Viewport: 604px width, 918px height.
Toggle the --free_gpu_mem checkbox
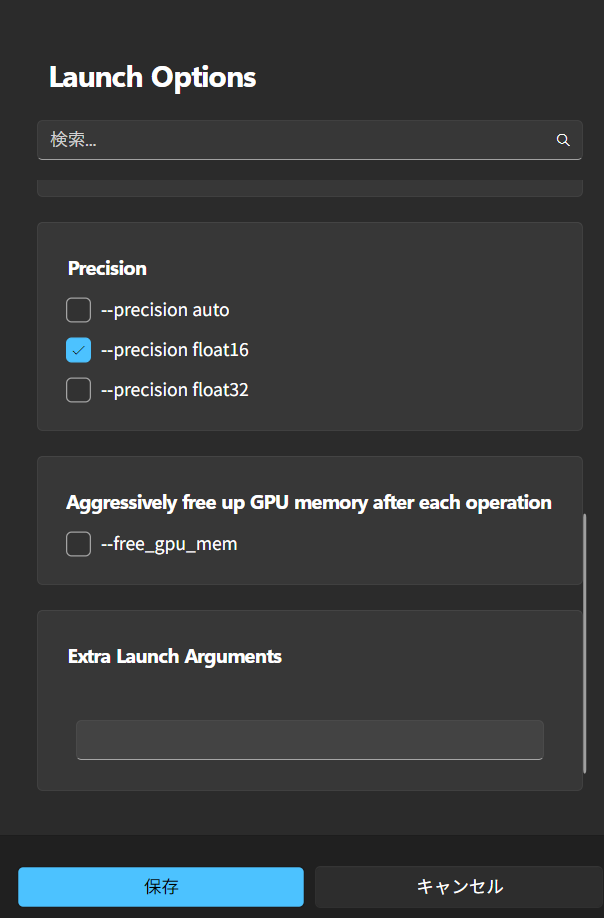[x=78, y=544]
